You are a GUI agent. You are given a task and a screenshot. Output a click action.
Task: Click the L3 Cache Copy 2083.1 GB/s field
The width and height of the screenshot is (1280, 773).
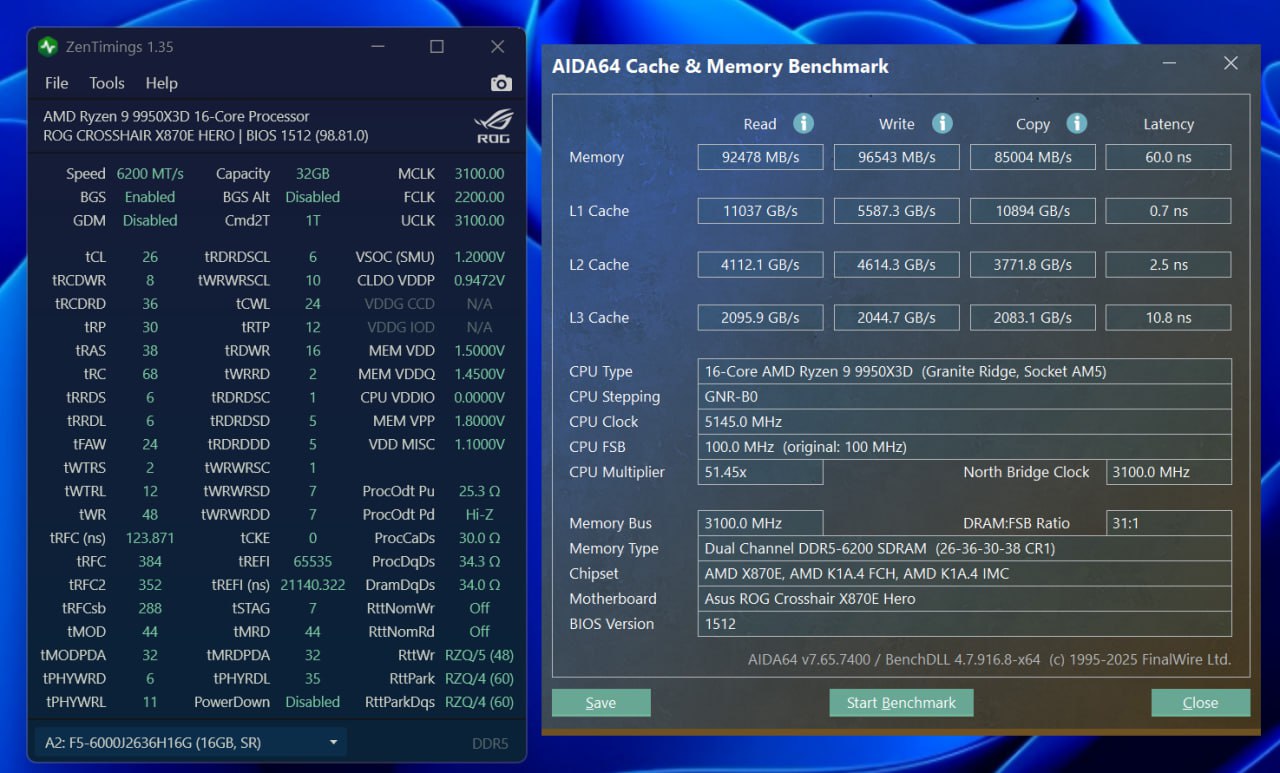[x=1033, y=318]
